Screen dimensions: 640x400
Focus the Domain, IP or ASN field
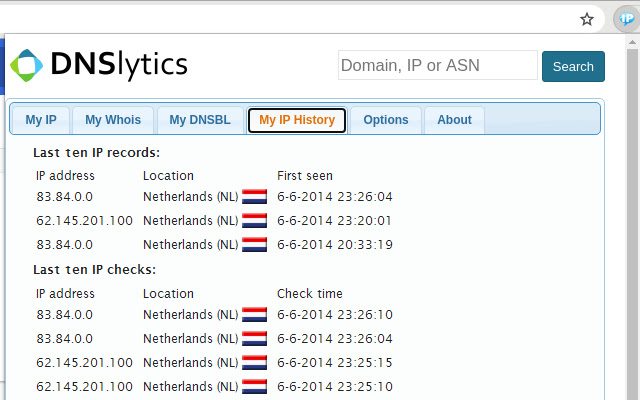pos(437,66)
